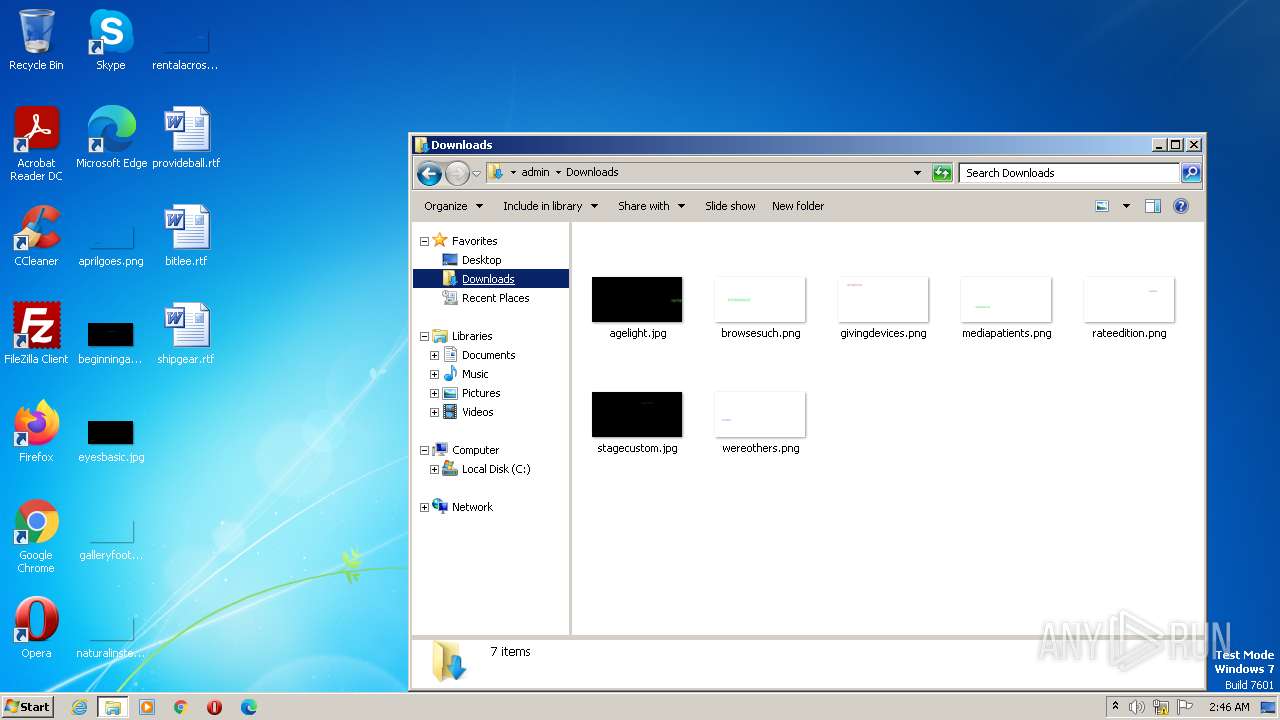Open Include in library dropdown
This screenshot has width=1280, height=720.
(550, 206)
